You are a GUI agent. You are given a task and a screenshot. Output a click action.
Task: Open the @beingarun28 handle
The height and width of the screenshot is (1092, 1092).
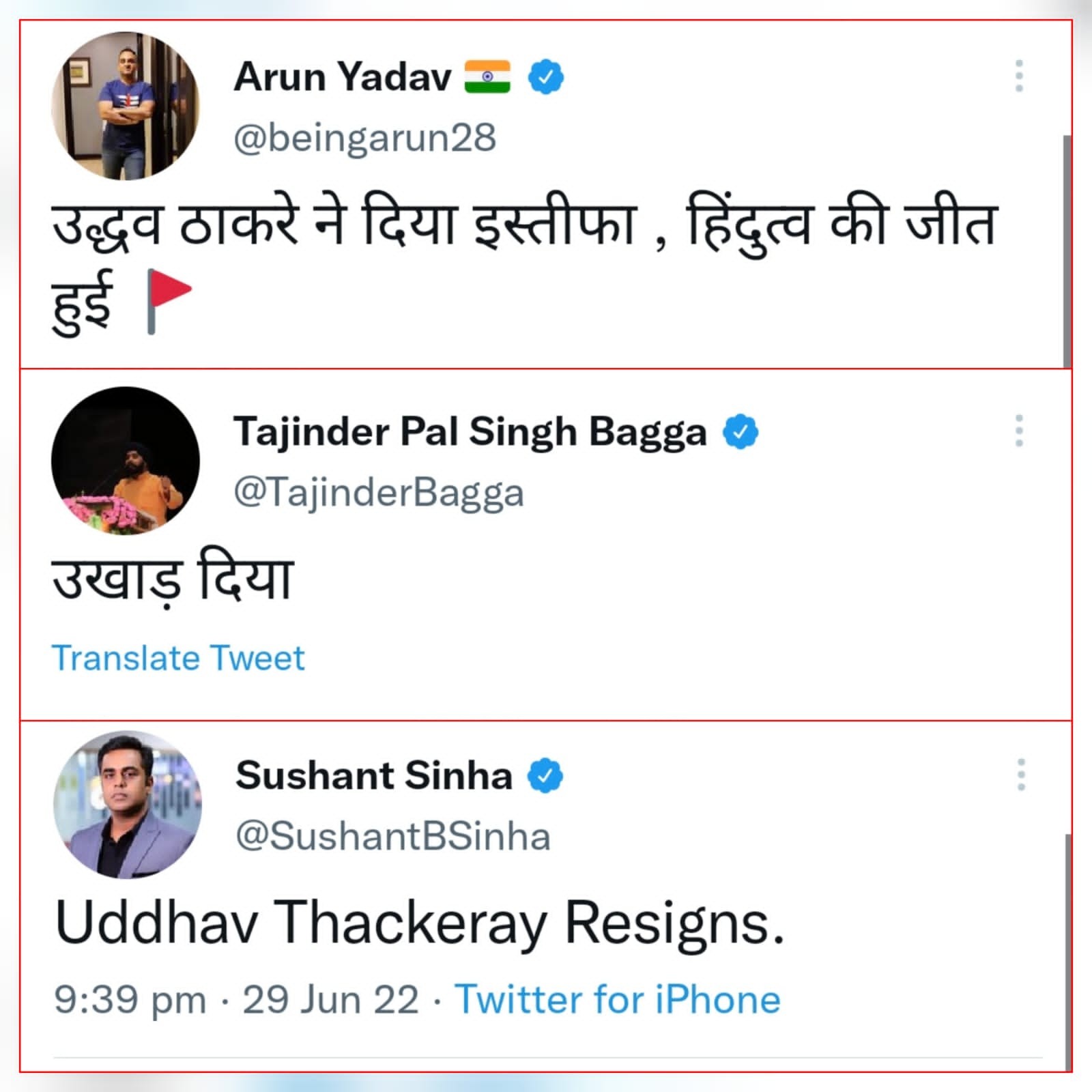tap(364, 138)
